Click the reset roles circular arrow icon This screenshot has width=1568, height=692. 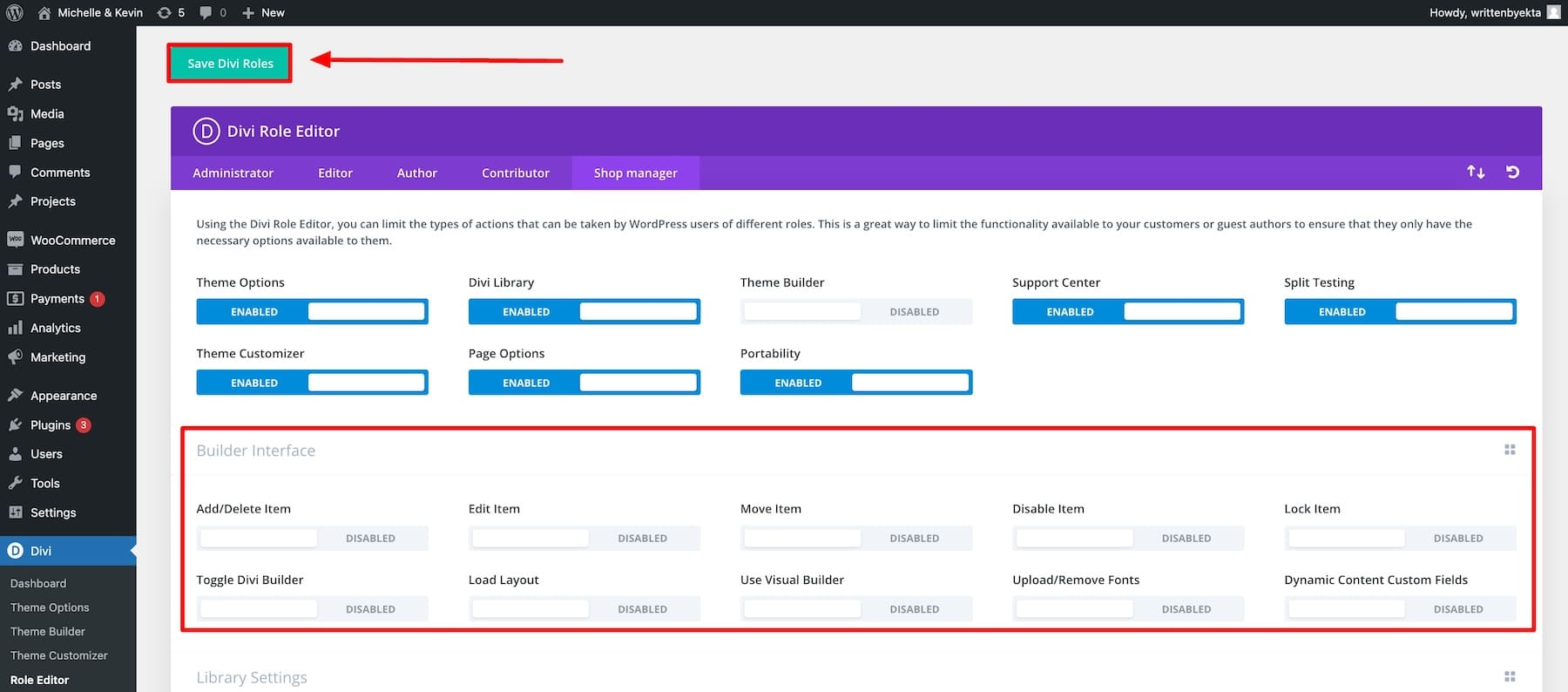click(x=1512, y=173)
